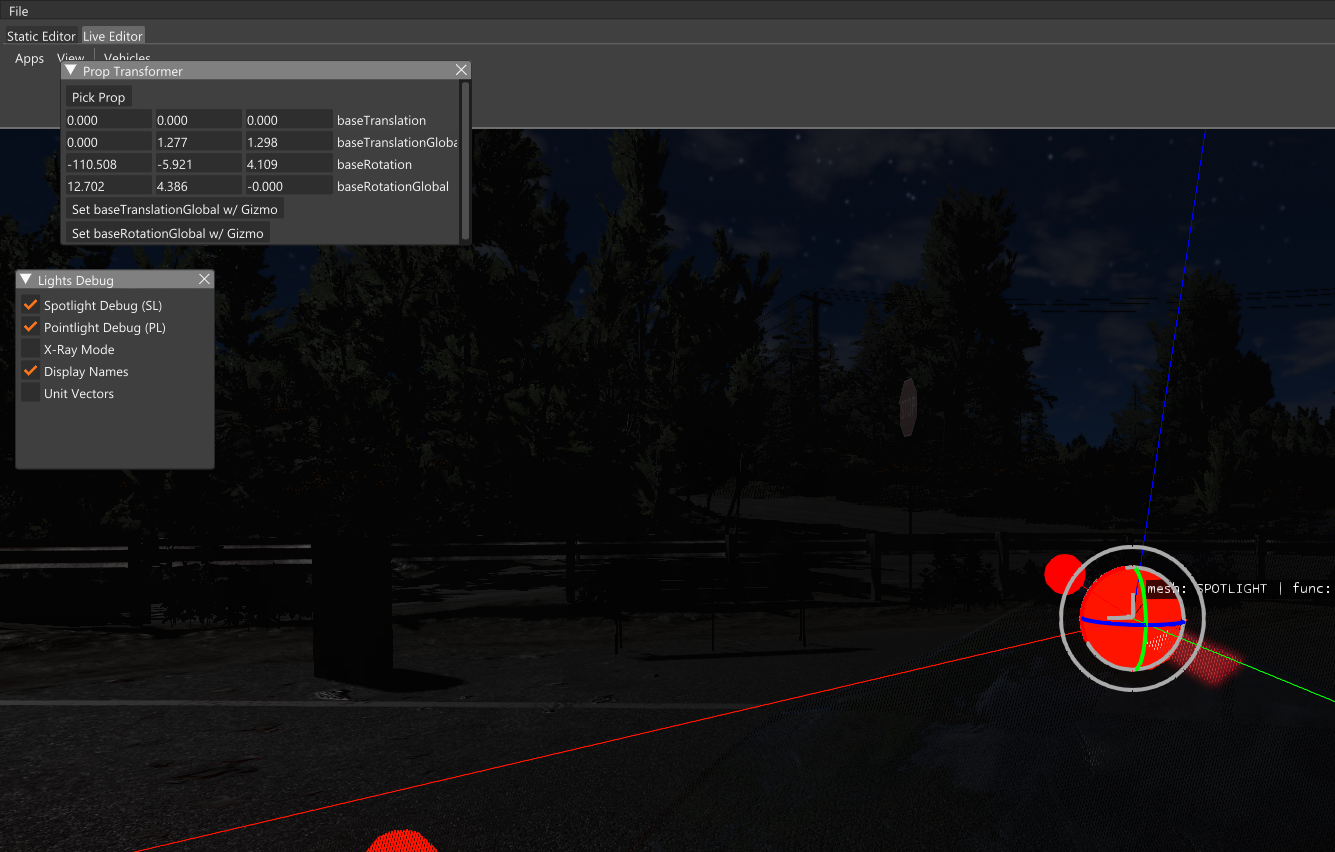Image resolution: width=1335 pixels, height=852 pixels.
Task: Edit the baseRotation field showing 4.109
Action: tap(288, 164)
